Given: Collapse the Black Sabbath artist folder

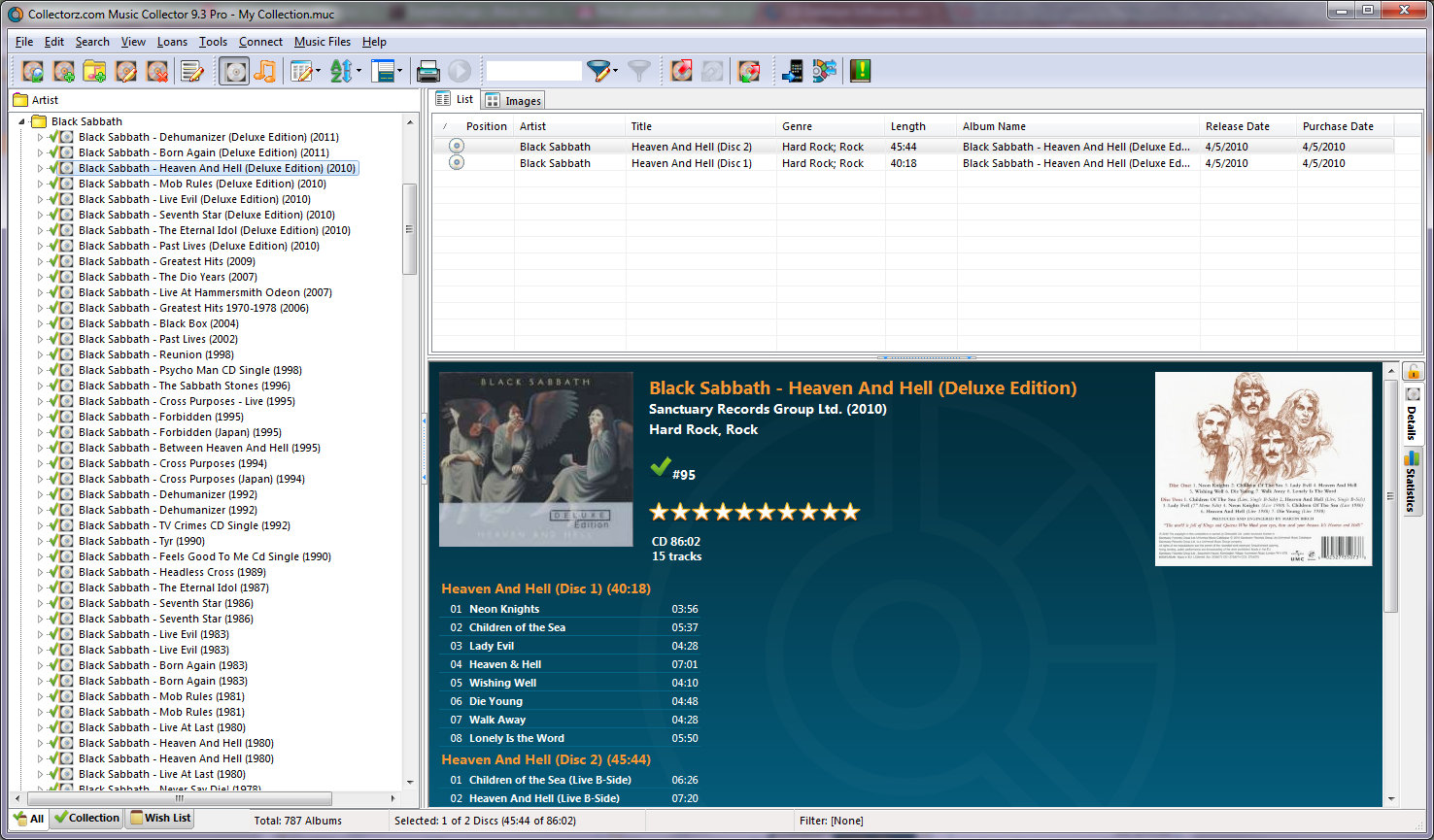Looking at the screenshot, I should (21, 122).
